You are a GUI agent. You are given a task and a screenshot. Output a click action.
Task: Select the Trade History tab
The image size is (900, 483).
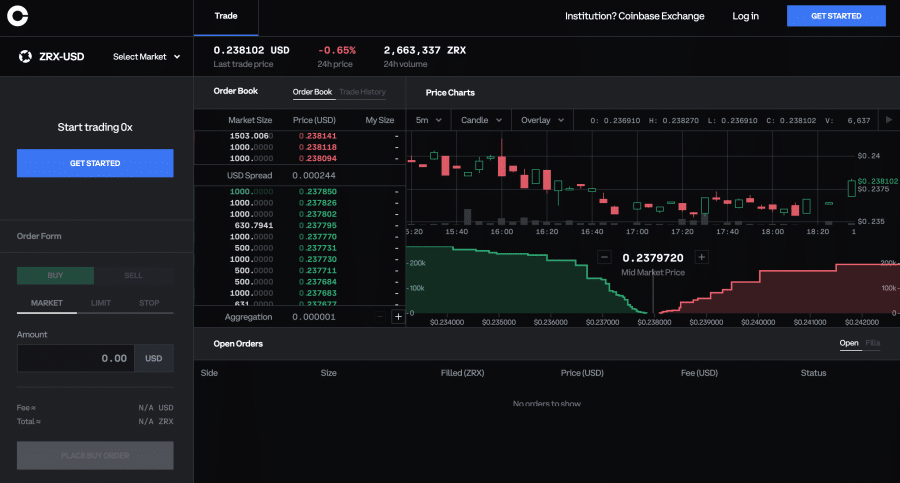[362, 92]
